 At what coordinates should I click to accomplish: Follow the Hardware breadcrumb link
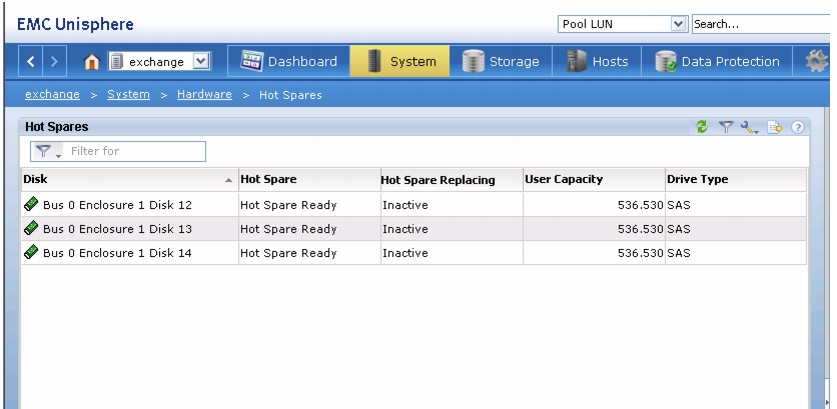click(x=204, y=95)
